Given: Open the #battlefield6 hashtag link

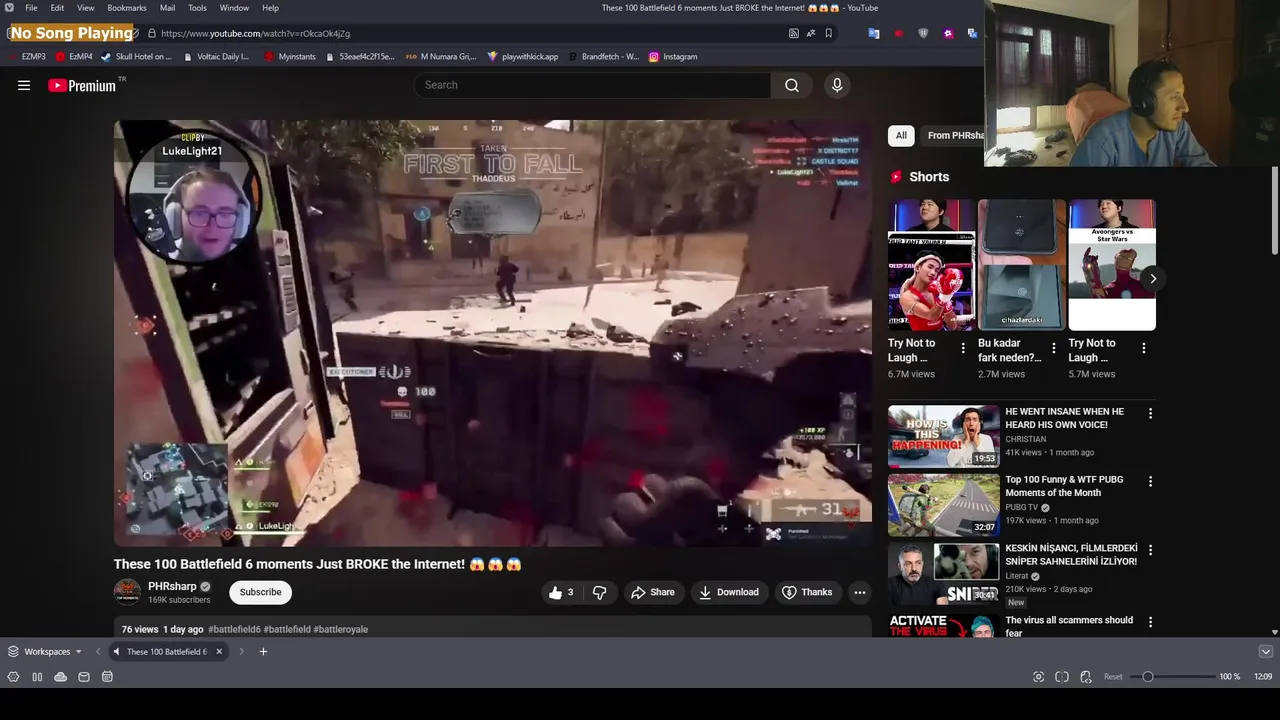Looking at the screenshot, I should click(234, 629).
